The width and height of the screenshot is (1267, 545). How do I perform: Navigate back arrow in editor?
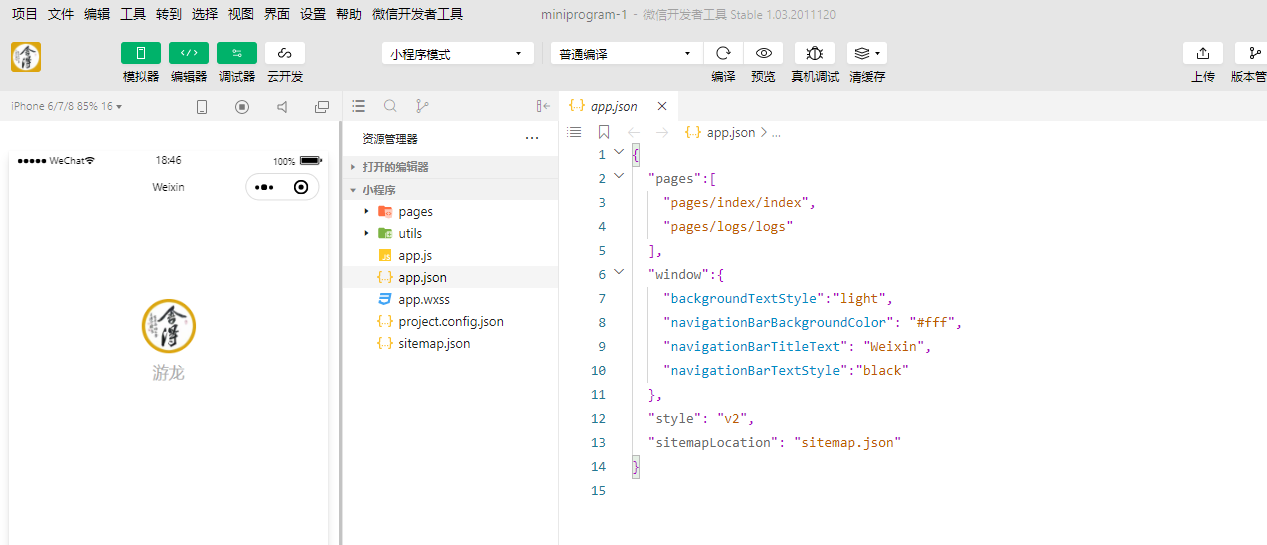(633, 132)
